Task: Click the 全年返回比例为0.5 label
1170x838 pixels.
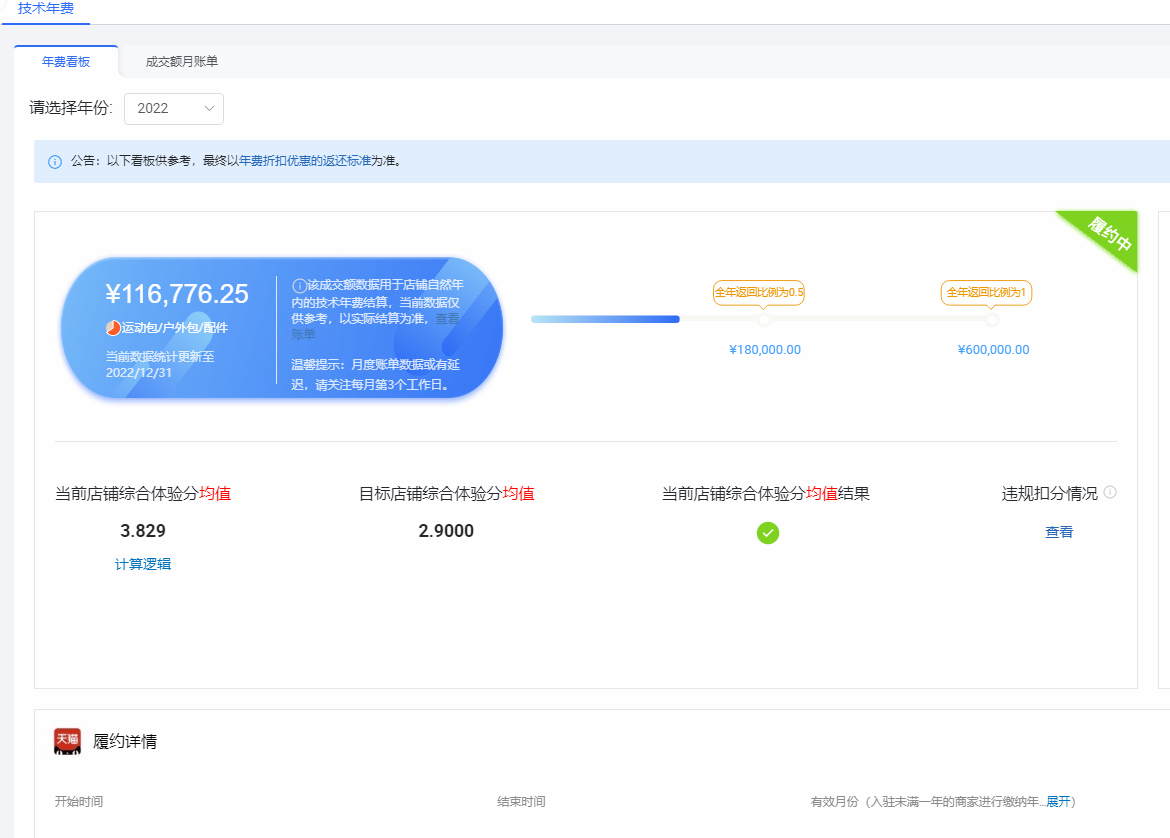Action: click(x=759, y=292)
